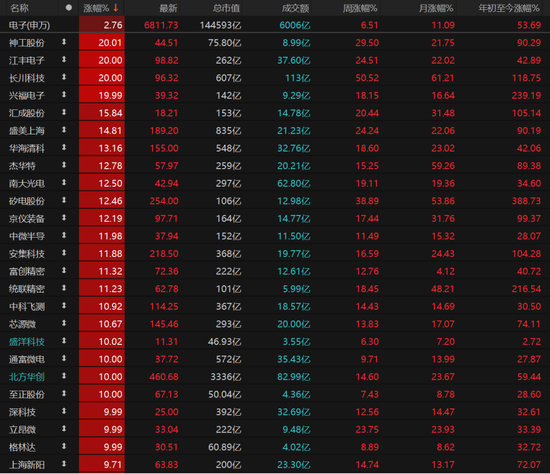Image resolution: width=550 pixels, height=474 pixels.
Task: Click the pin icon beside 神工股份
Action: pyautogui.click(x=64, y=42)
